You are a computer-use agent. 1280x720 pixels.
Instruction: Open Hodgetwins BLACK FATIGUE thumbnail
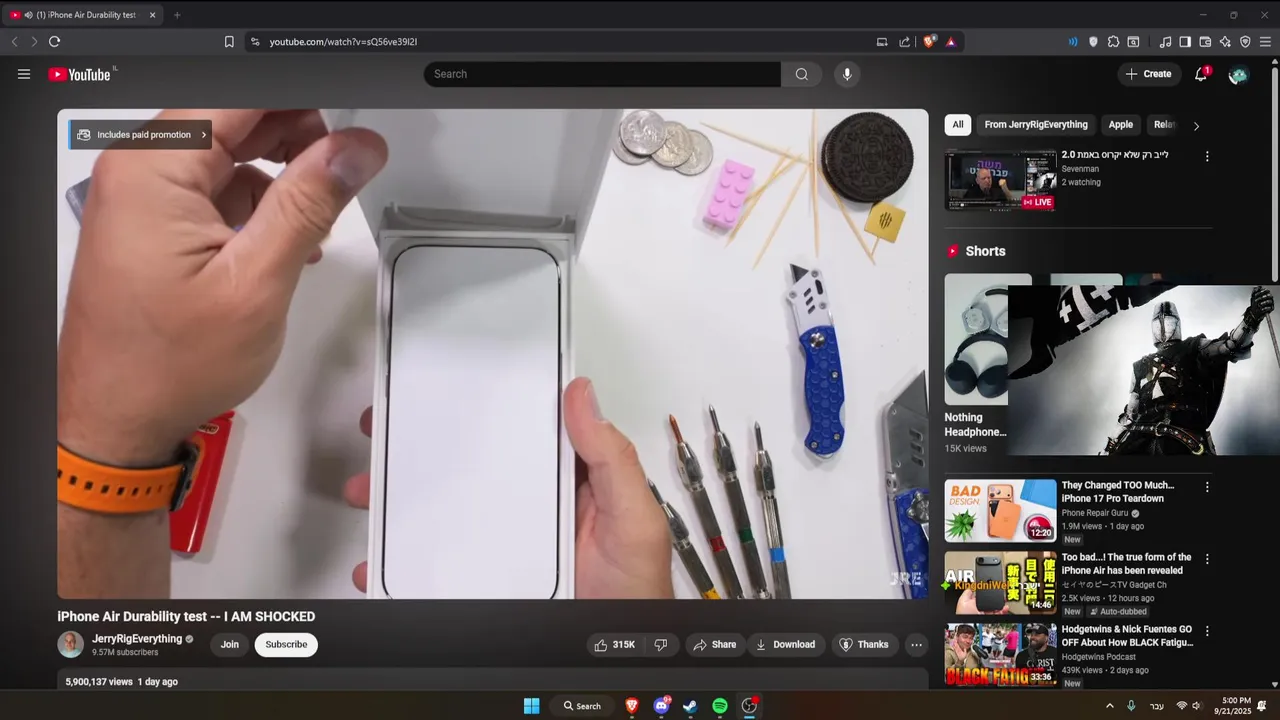point(1001,654)
